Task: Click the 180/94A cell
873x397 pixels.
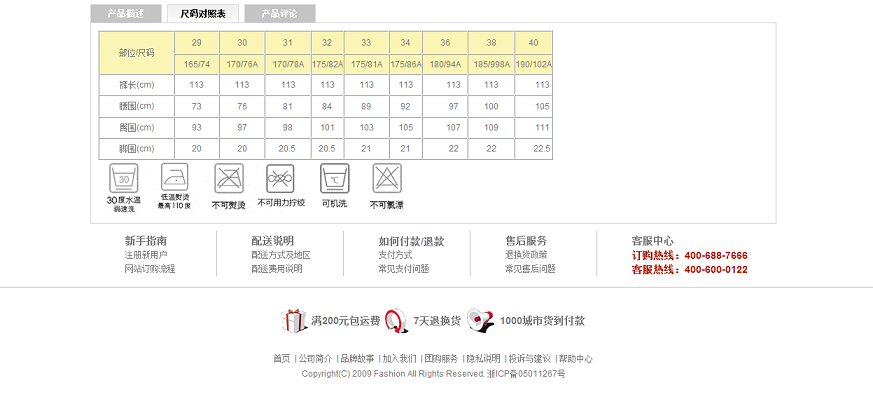Action: tap(445, 65)
